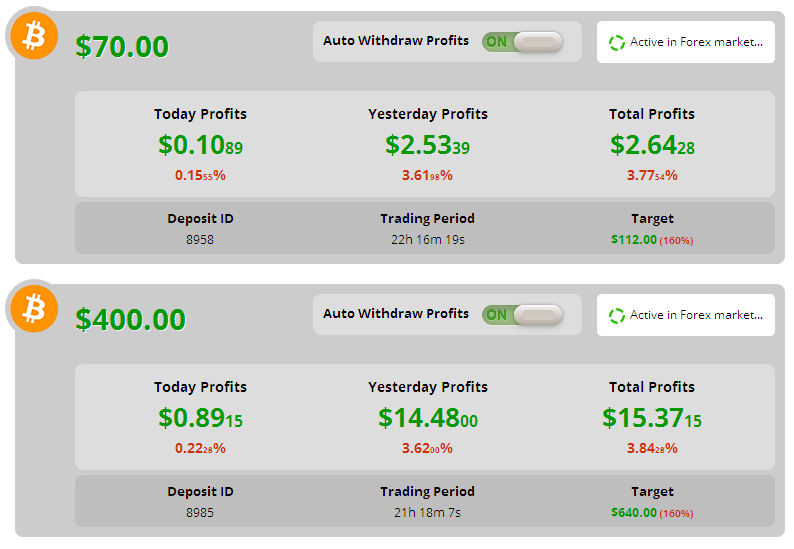Click the Bitcoin icon on the $400.00 deposit
This screenshot has height=549, width=794.
click(x=34, y=309)
